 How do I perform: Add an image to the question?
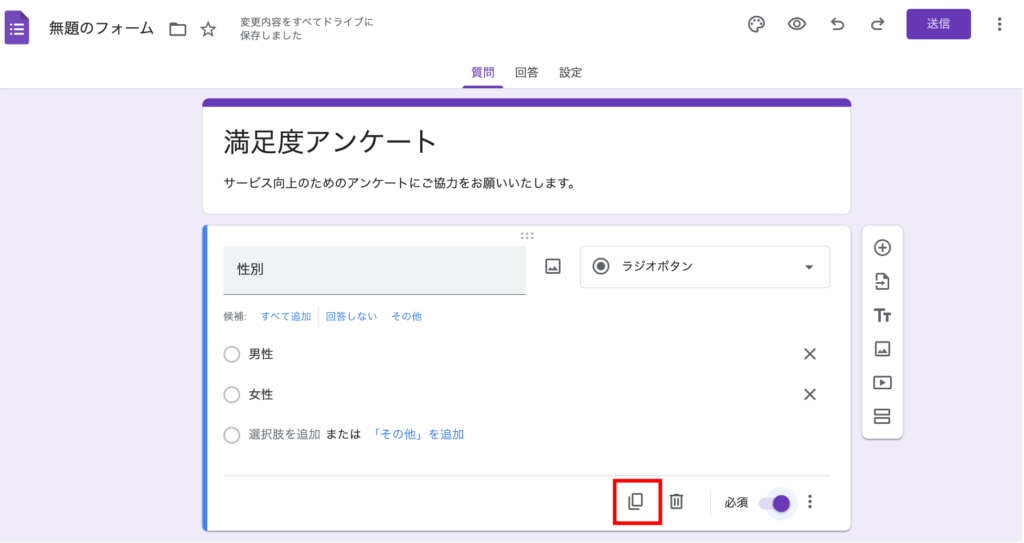point(552,267)
